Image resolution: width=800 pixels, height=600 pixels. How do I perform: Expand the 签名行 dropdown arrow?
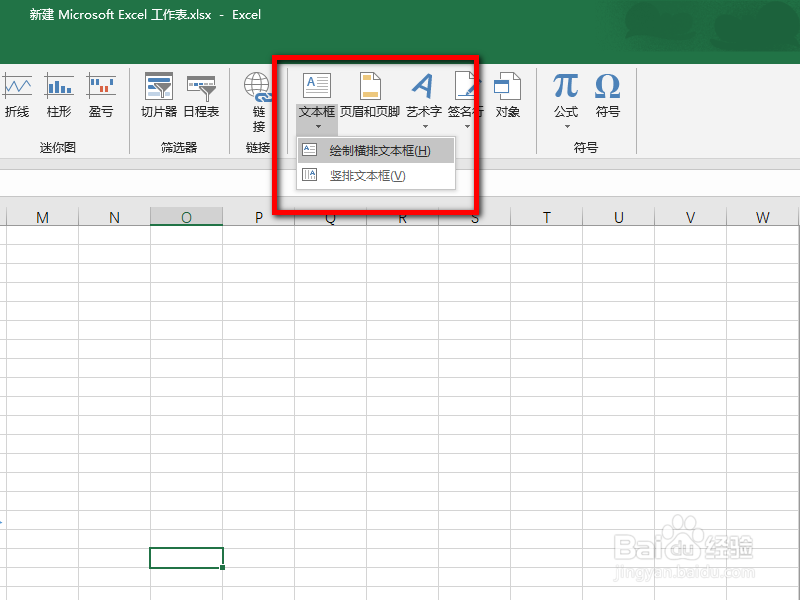(467, 126)
